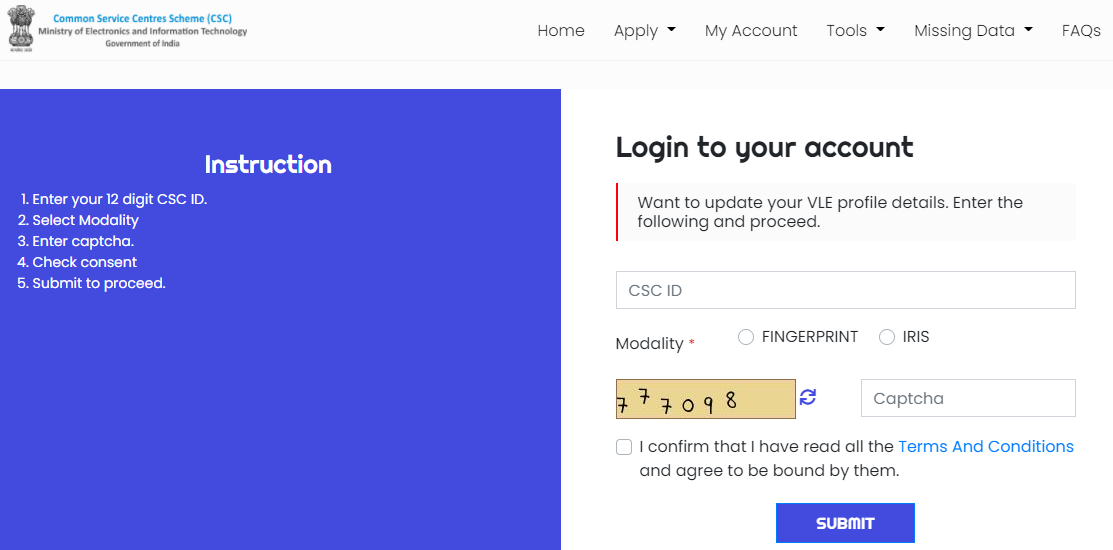Select the IRIS modality option
The width and height of the screenshot is (1113, 550).
pos(887,338)
